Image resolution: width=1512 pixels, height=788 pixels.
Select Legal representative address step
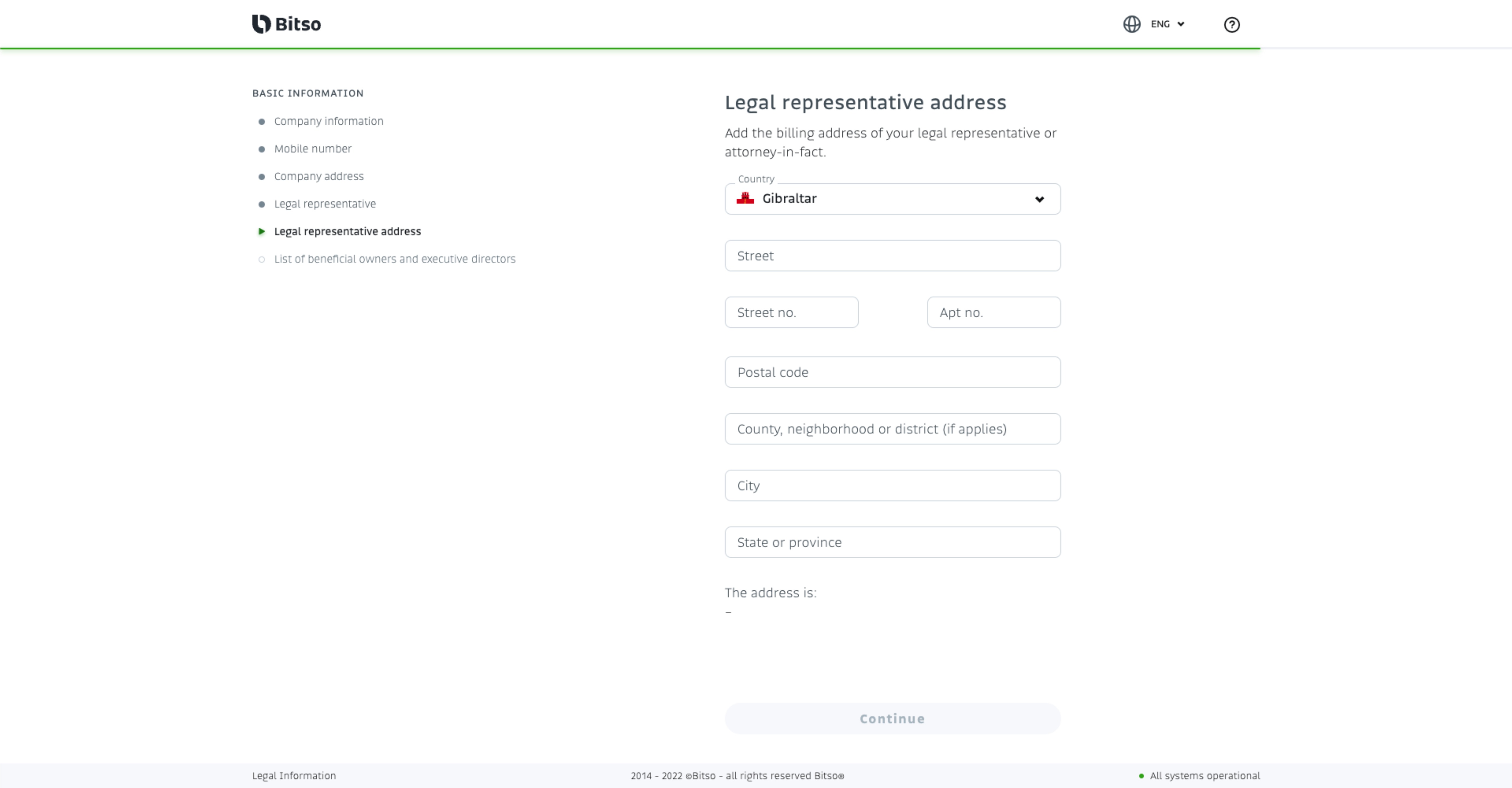point(347,231)
